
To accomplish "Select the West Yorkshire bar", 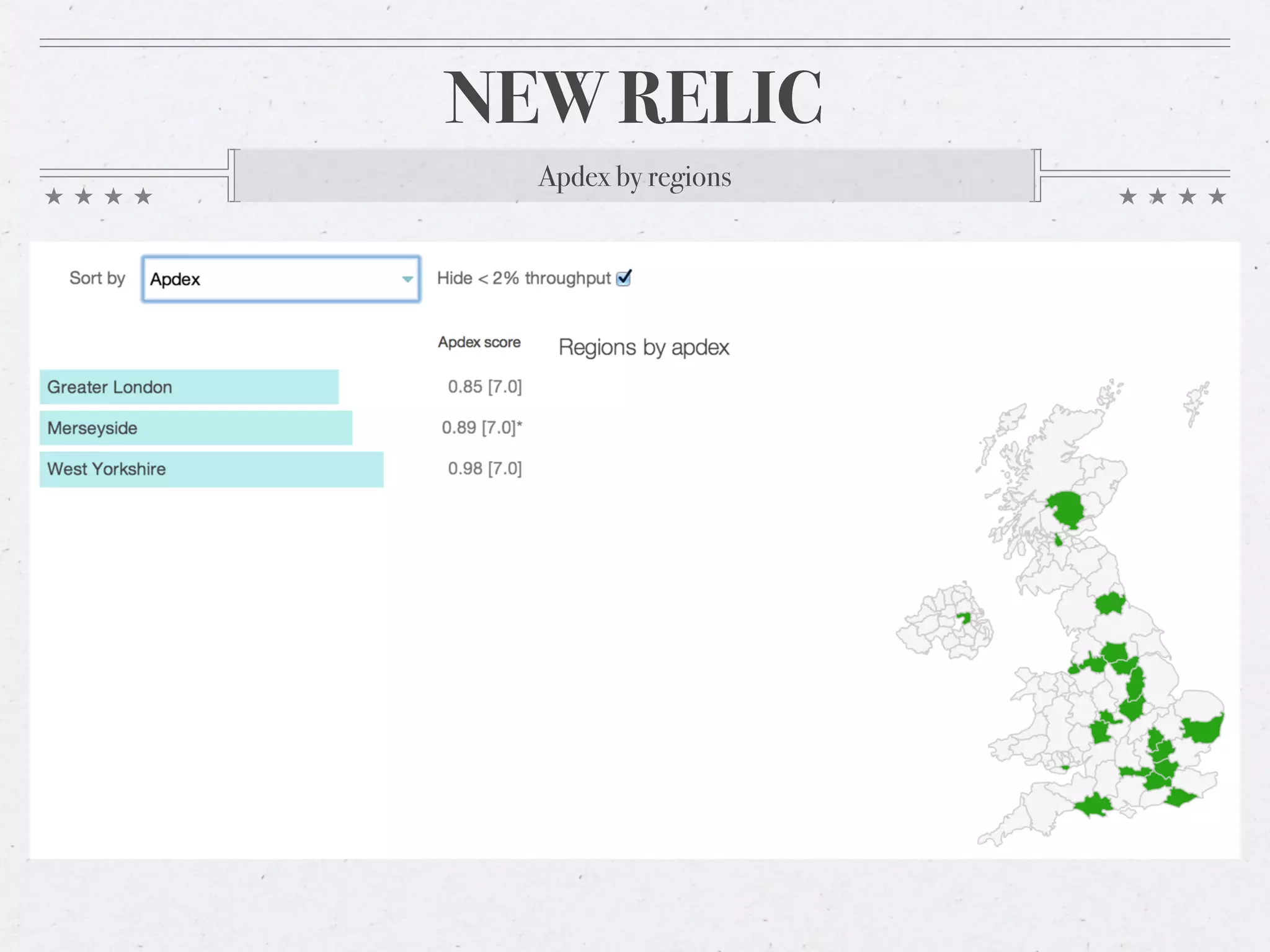I will pos(211,469).
